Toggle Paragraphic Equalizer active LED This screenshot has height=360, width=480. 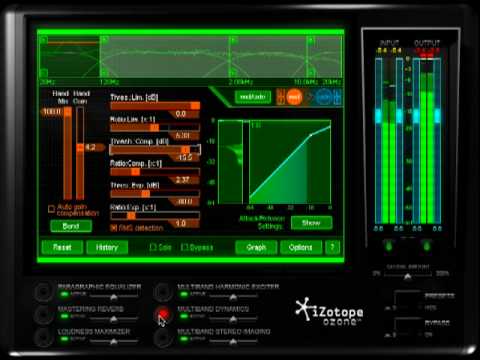(64, 294)
